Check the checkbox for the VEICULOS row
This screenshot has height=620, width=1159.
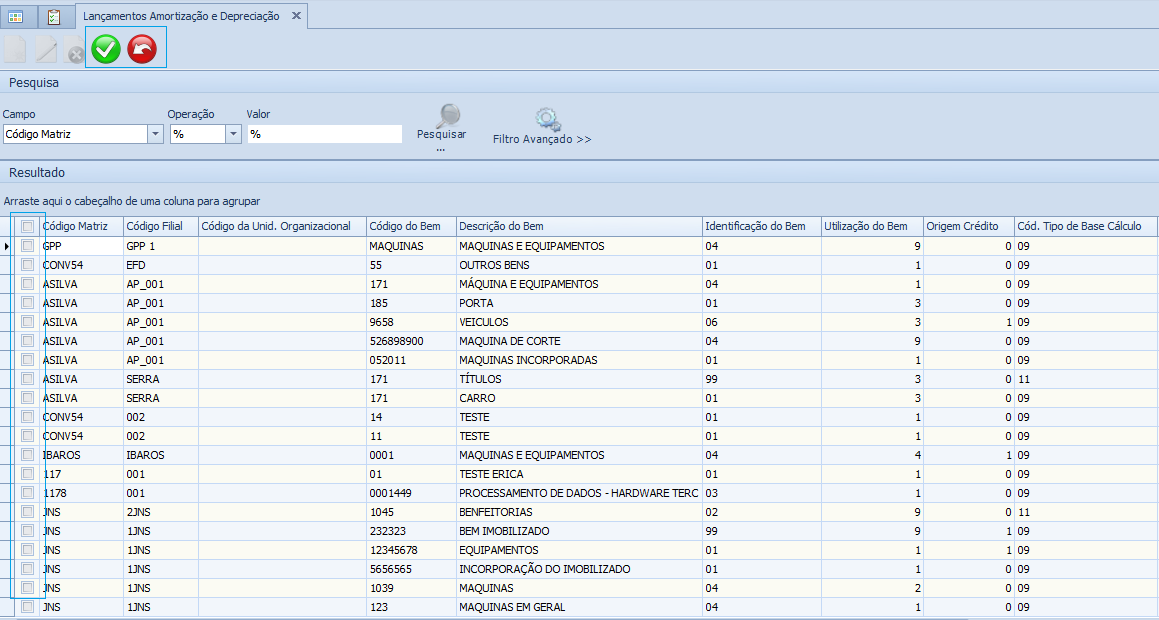[x=28, y=322]
